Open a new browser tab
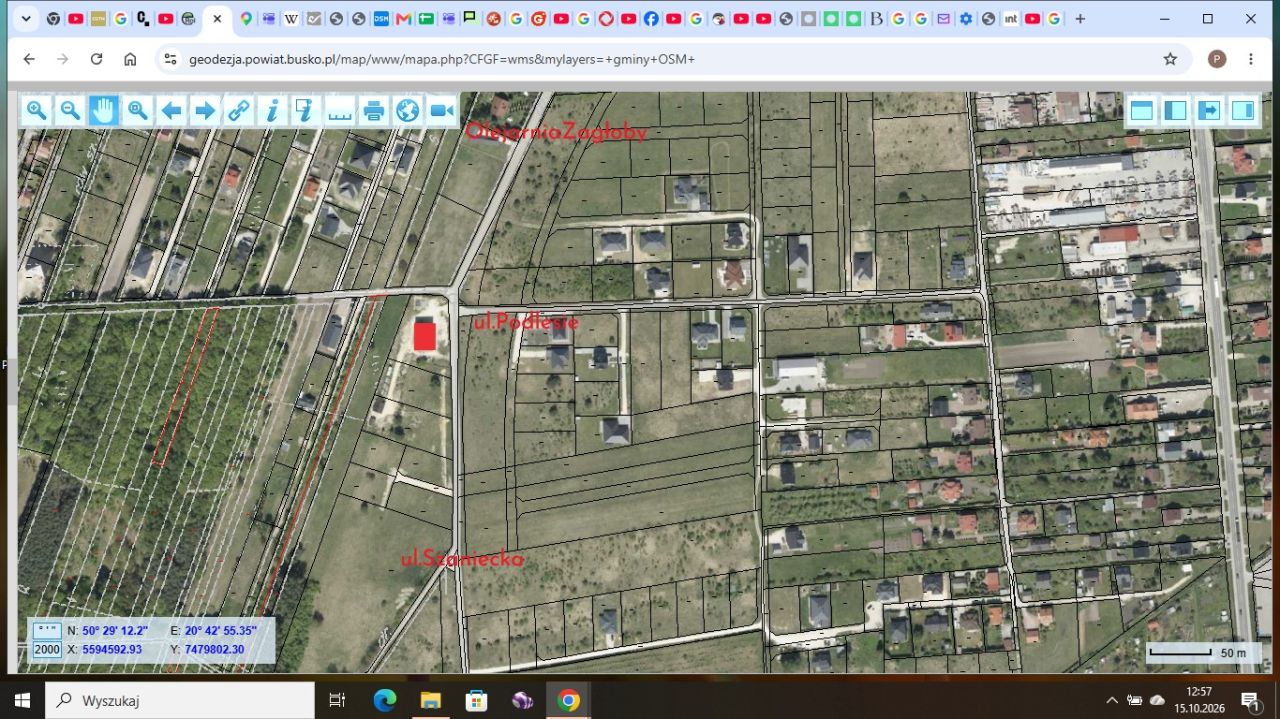 (x=1080, y=18)
